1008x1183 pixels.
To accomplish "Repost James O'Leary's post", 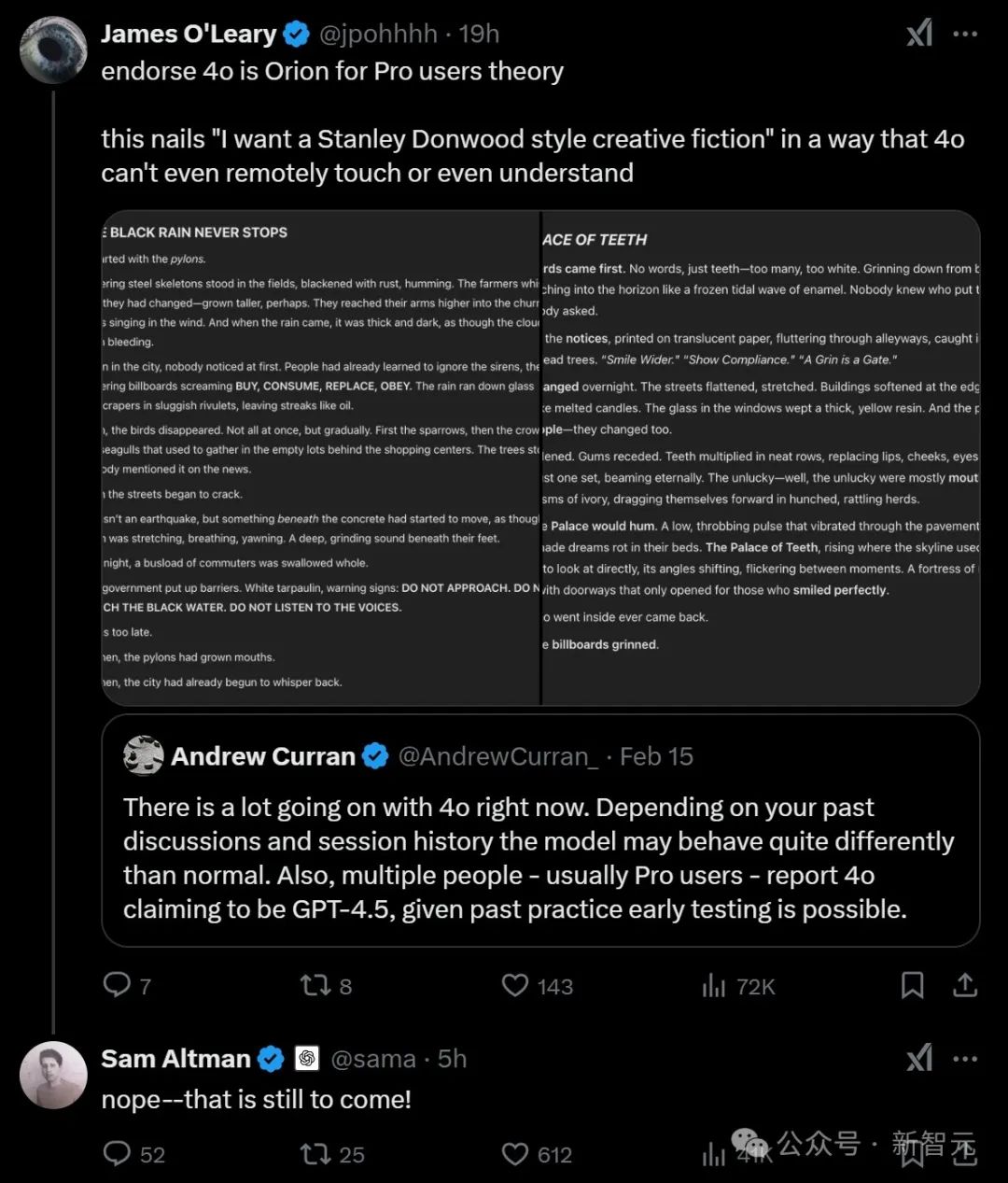I will coord(314,985).
